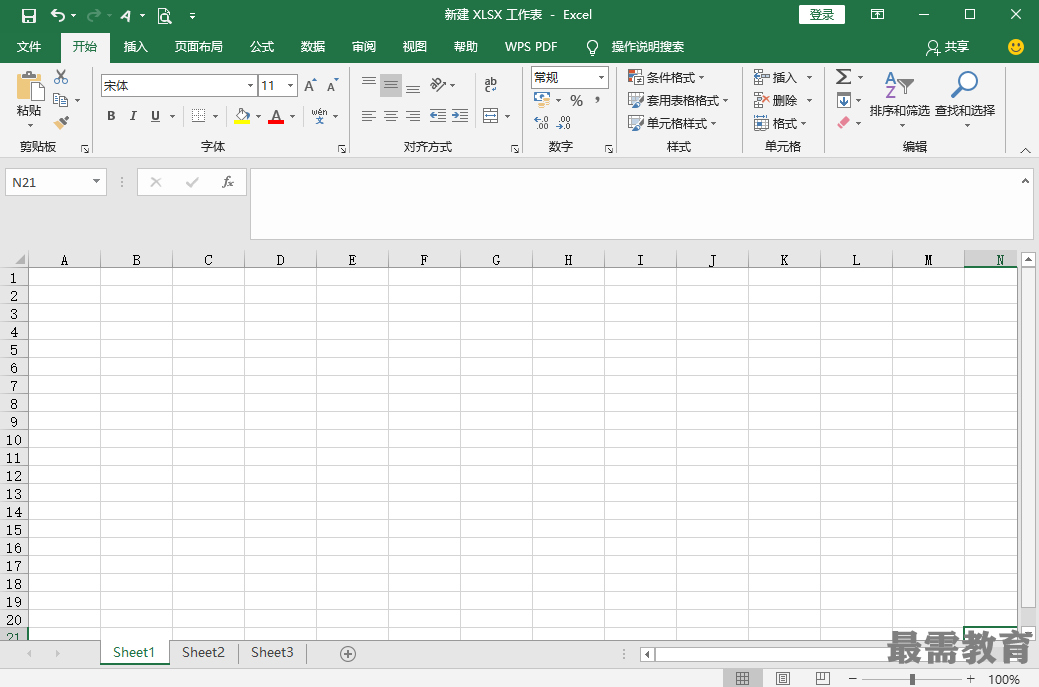Switch to 页面布局 ribbon tab
1039x687 pixels.
point(199,47)
